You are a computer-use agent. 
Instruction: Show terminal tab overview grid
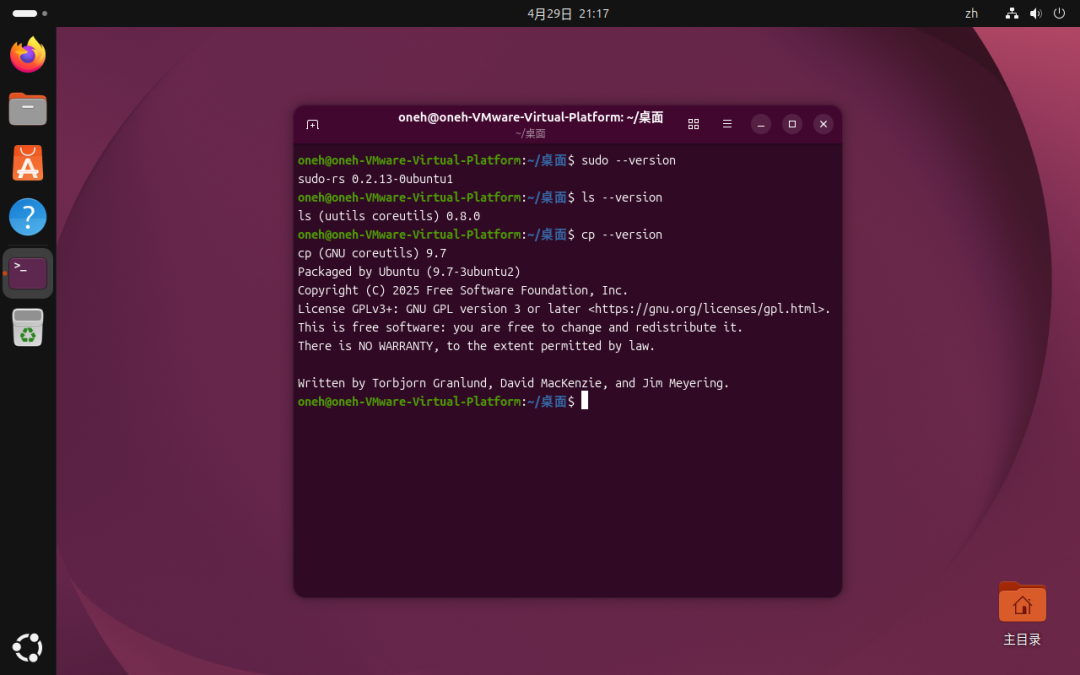point(694,124)
